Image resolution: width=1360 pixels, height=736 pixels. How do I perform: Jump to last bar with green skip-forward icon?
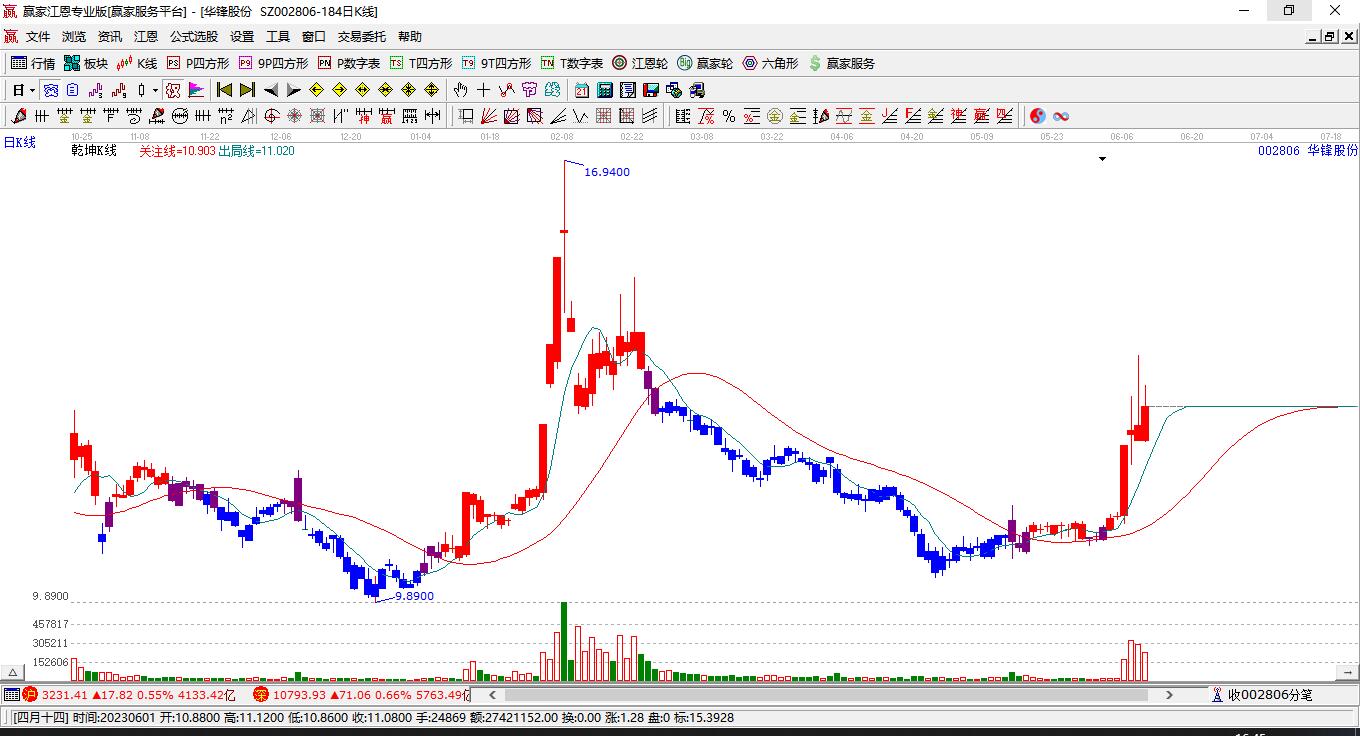click(x=247, y=90)
